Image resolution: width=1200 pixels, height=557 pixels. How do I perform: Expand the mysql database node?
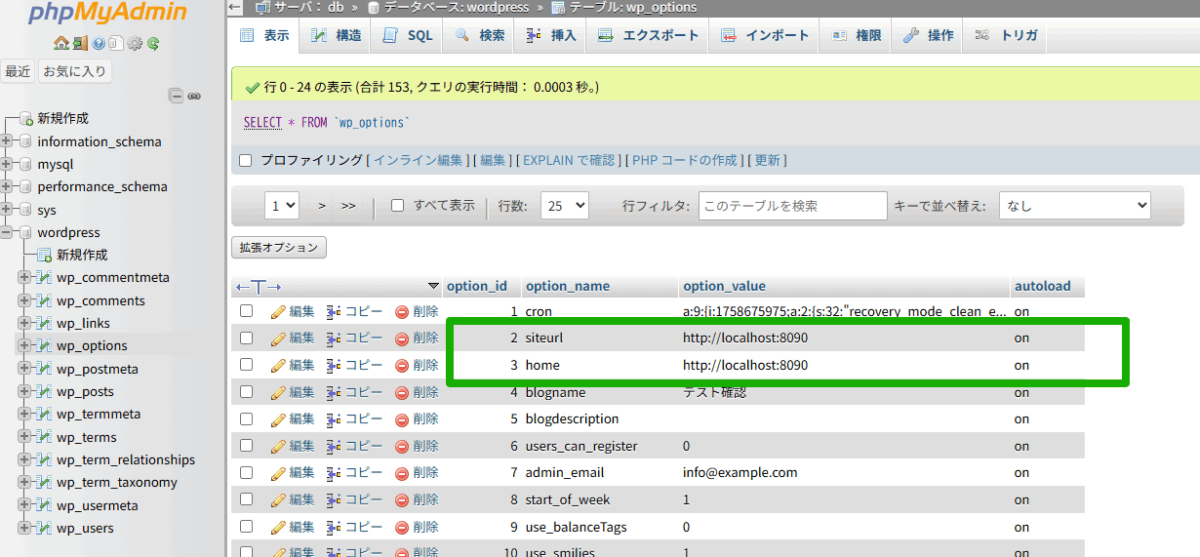[x=7, y=164]
